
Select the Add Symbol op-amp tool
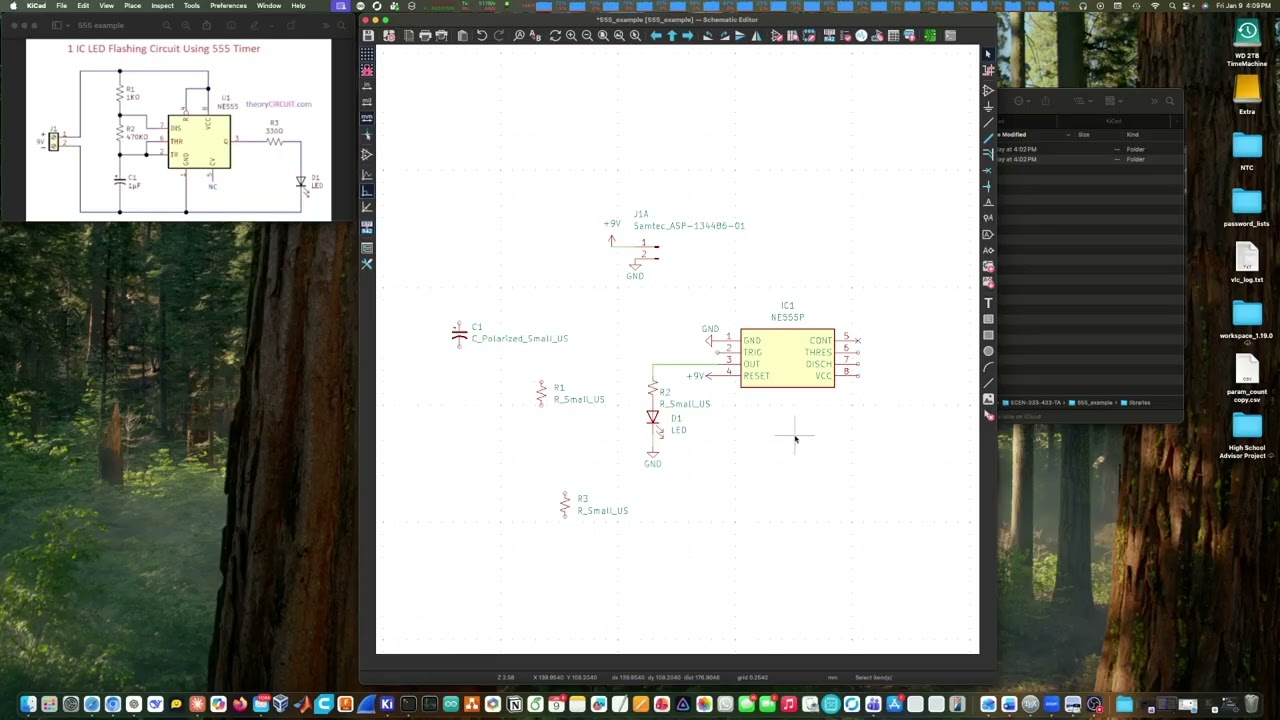pos(988,91)
